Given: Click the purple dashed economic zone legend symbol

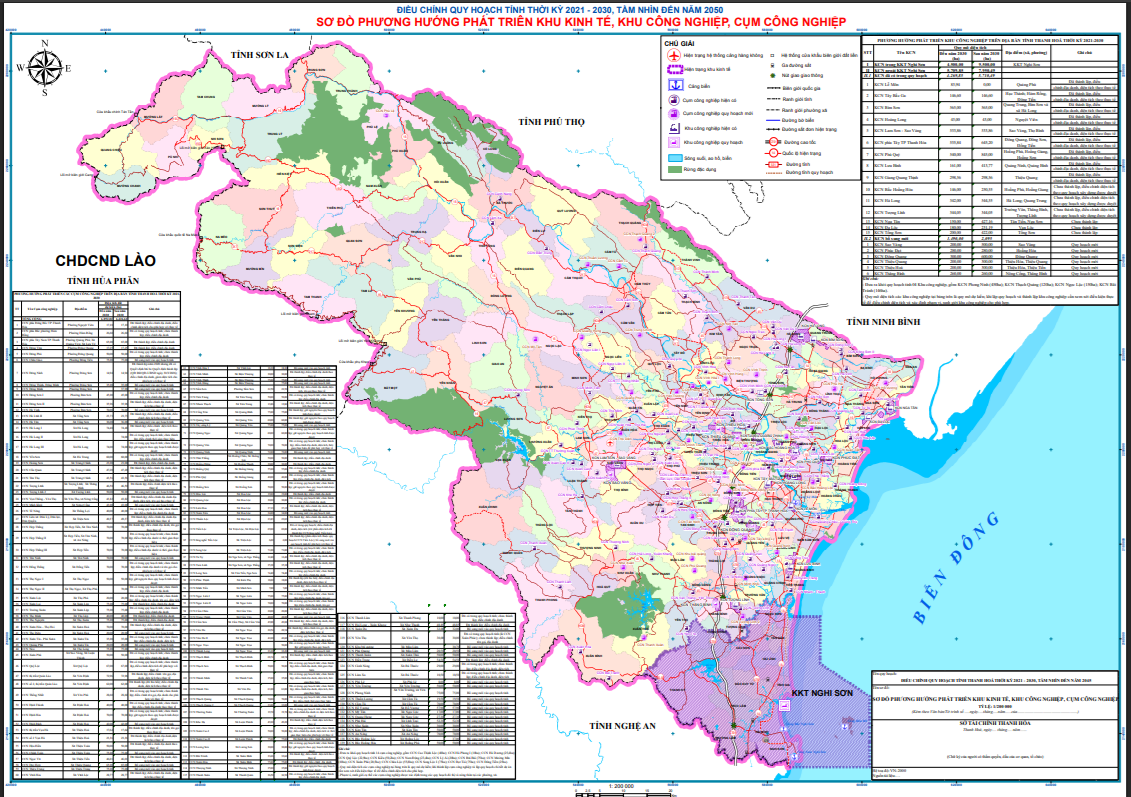Looking at the screenshot, I should click(675, 69).
